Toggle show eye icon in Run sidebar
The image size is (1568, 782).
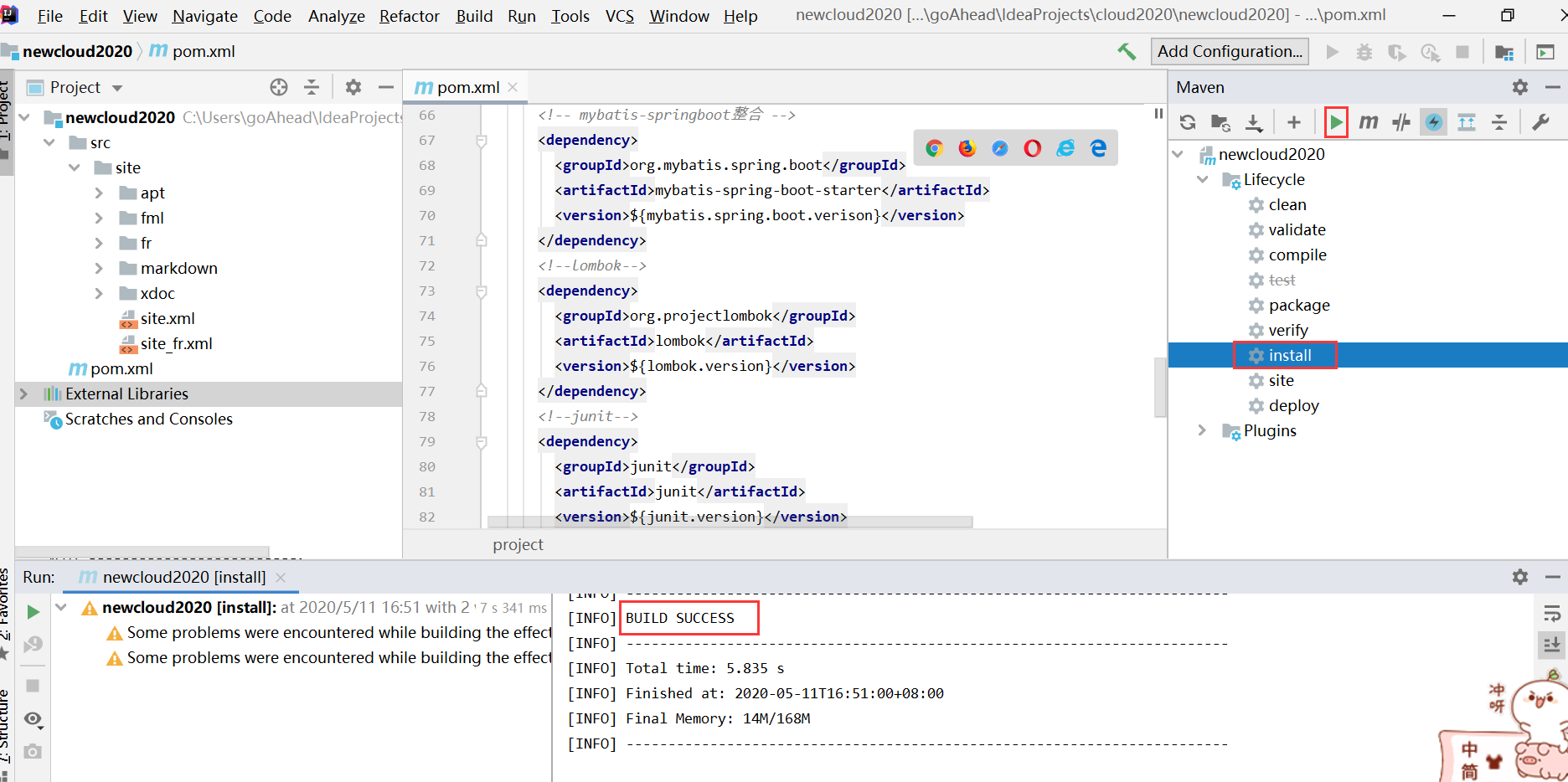click(34, 719)
